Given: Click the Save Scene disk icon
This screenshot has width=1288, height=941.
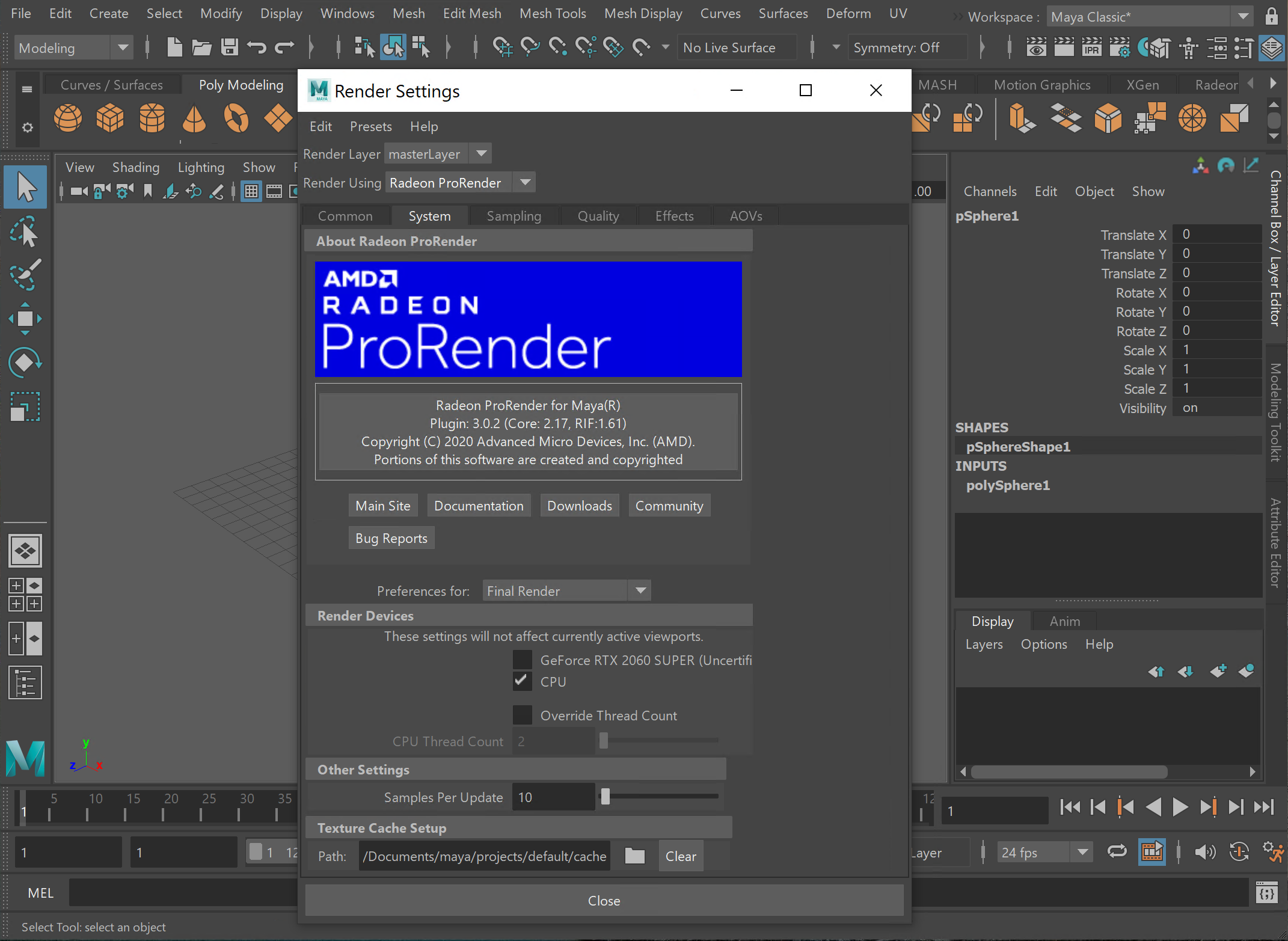Looking at the screenshot, I should [229, 47].
